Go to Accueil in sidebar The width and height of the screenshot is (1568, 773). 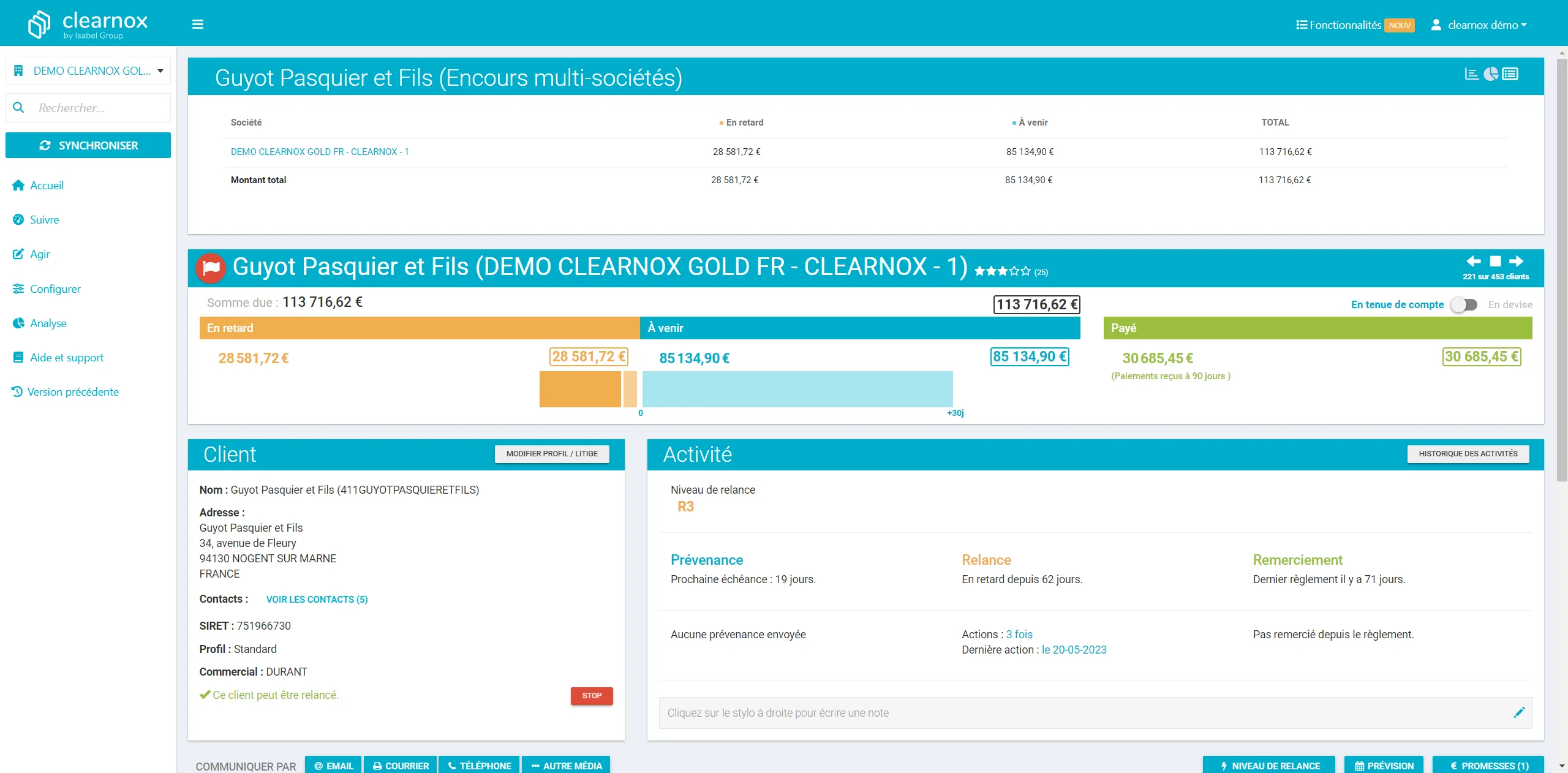click(38, 186)
